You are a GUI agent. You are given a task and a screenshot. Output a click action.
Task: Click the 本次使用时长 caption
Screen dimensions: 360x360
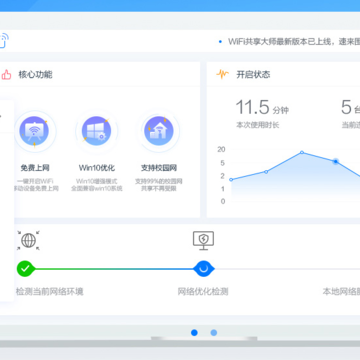pyautogui.click(x=257, y=125)
